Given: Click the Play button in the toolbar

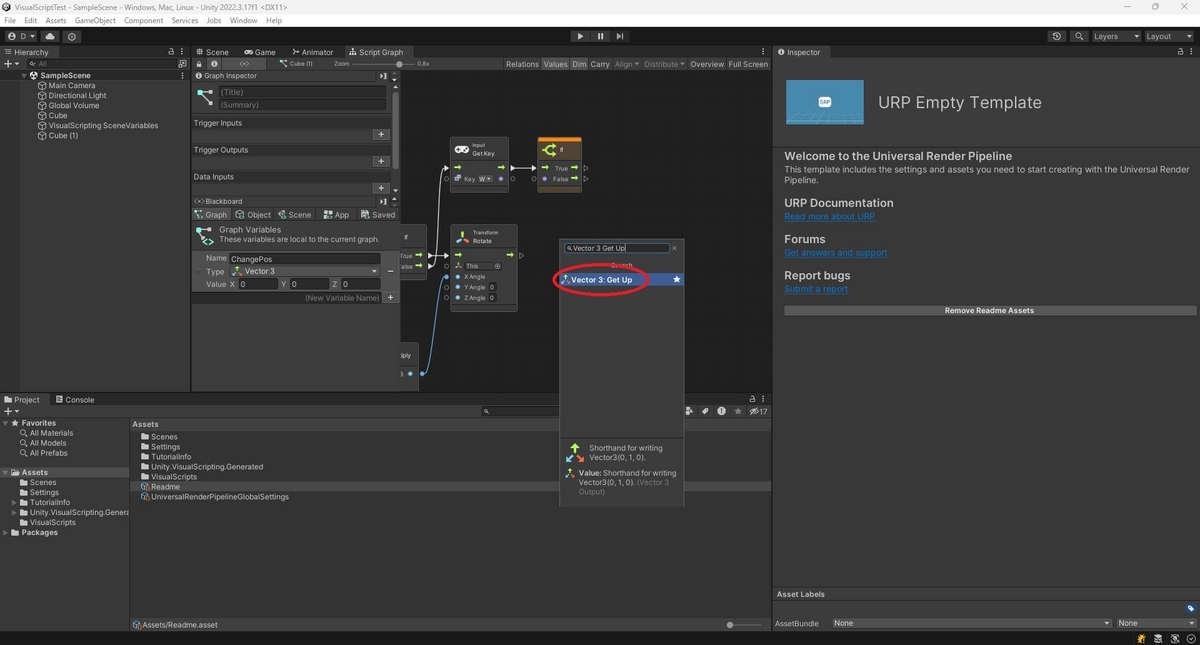Looking at the screenshot, I should point(580,36).
